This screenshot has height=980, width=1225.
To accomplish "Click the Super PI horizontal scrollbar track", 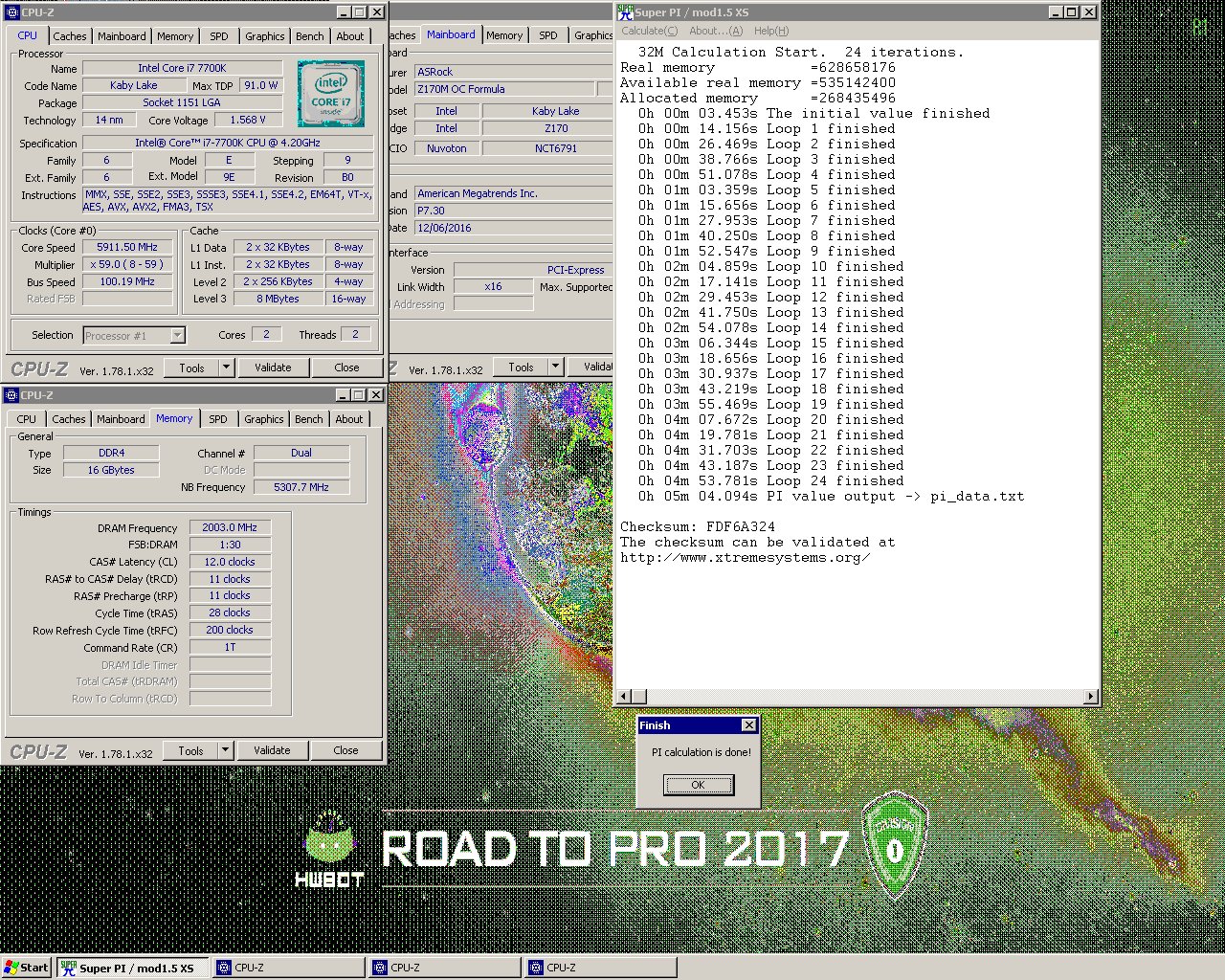I will [857, 697].
